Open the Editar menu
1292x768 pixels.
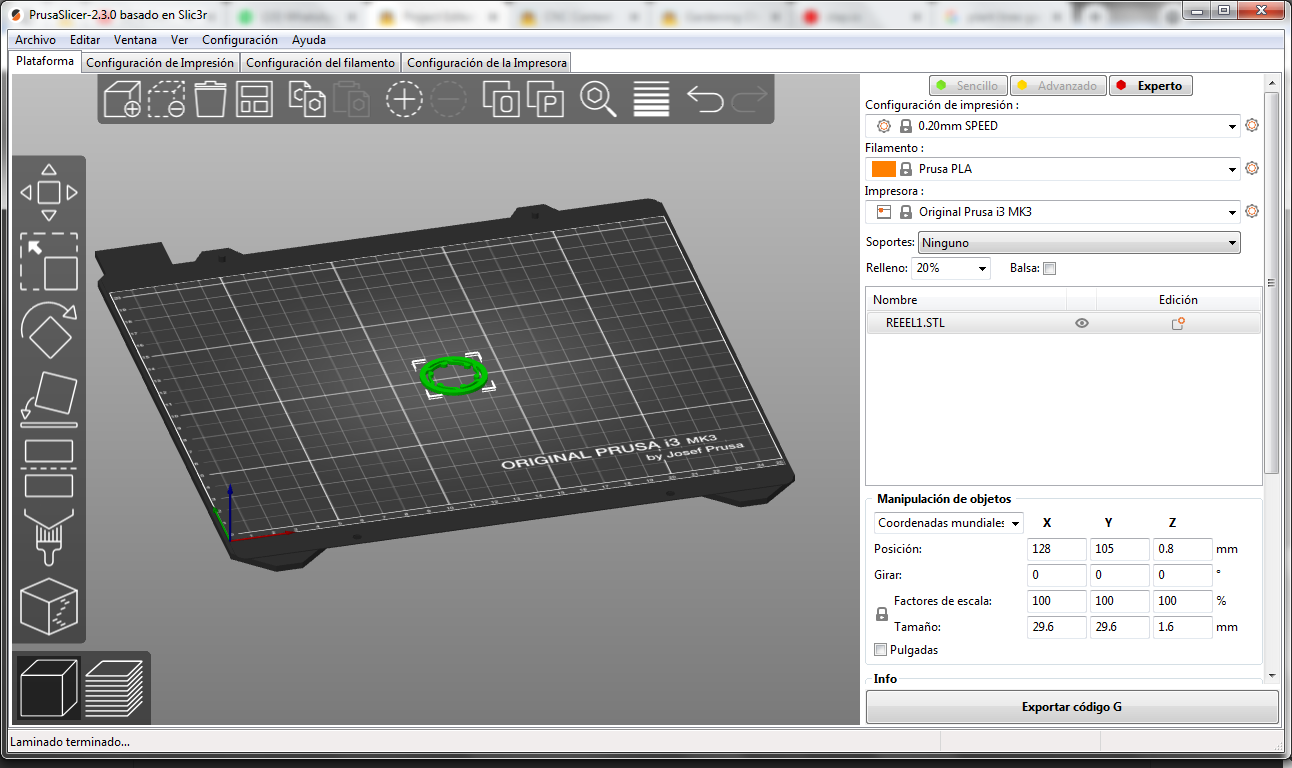click(x=85, y=40)
